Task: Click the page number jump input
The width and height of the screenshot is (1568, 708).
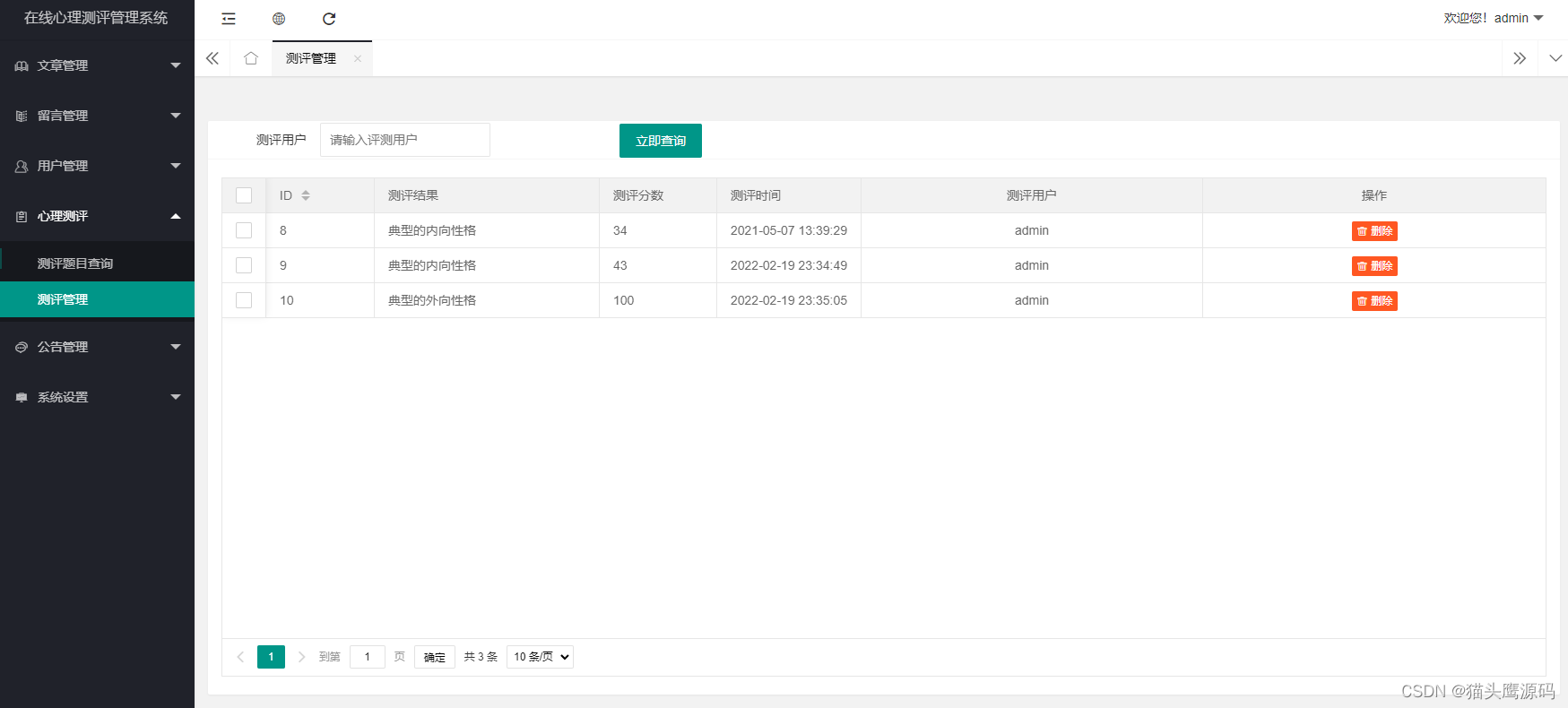Action: pos(368,657)
